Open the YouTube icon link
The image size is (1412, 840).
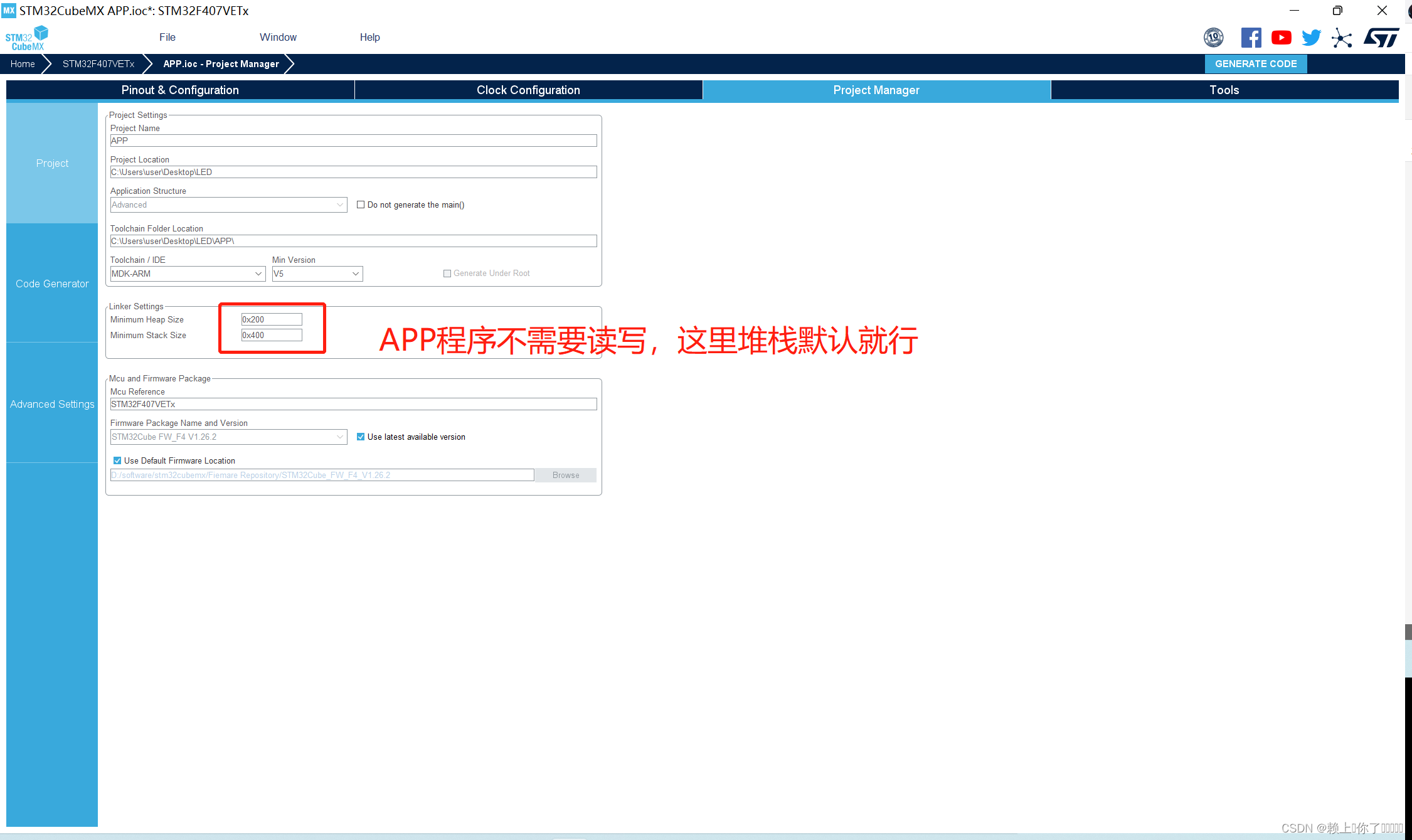pos(1281,38)
